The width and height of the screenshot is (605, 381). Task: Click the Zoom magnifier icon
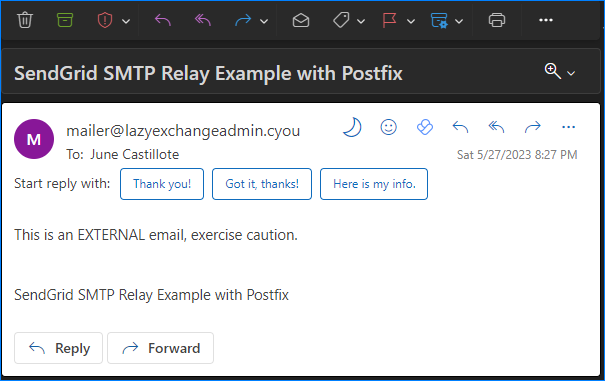tap(553, 71)
